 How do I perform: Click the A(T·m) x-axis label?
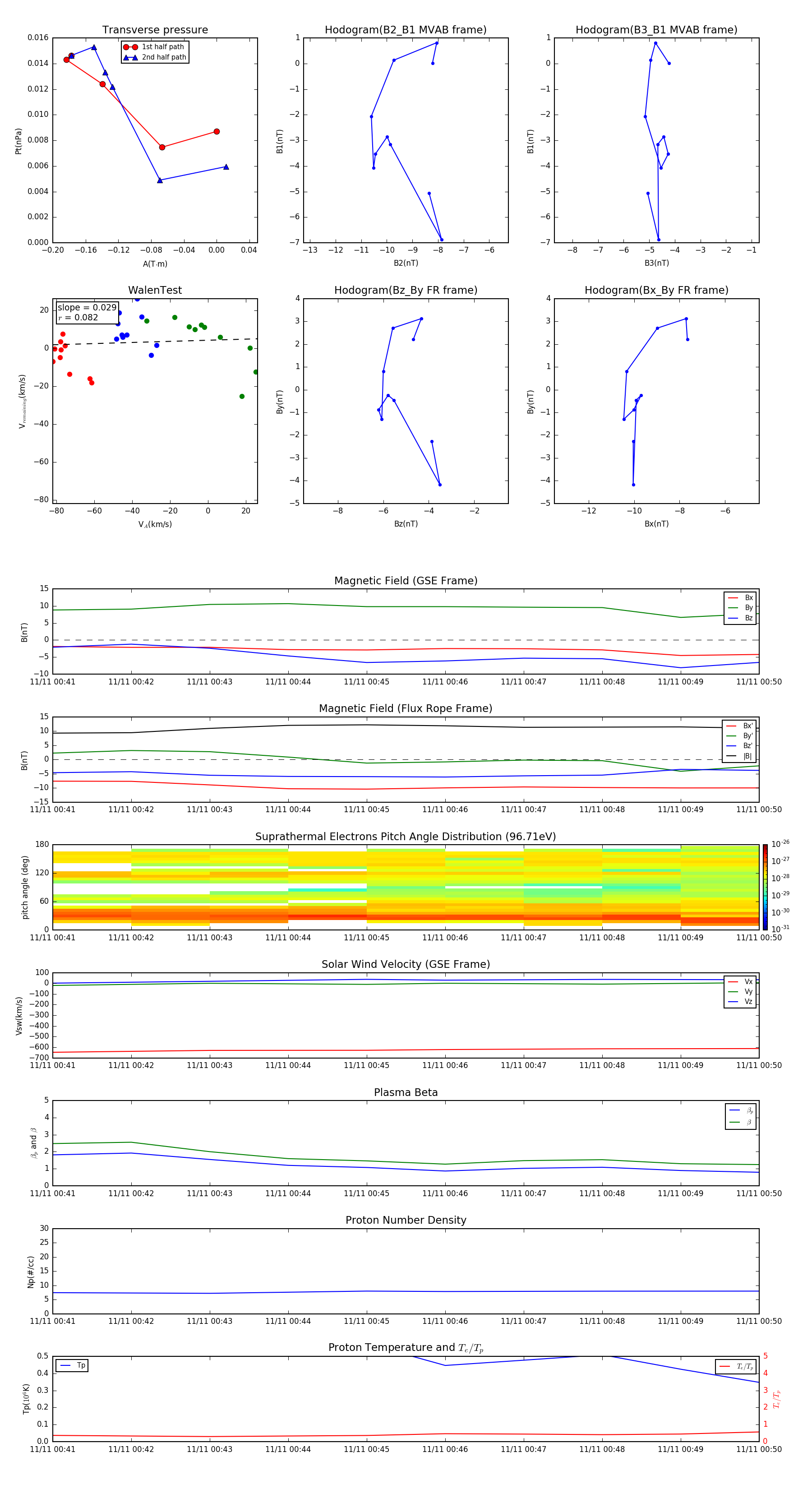coord(155,264)
